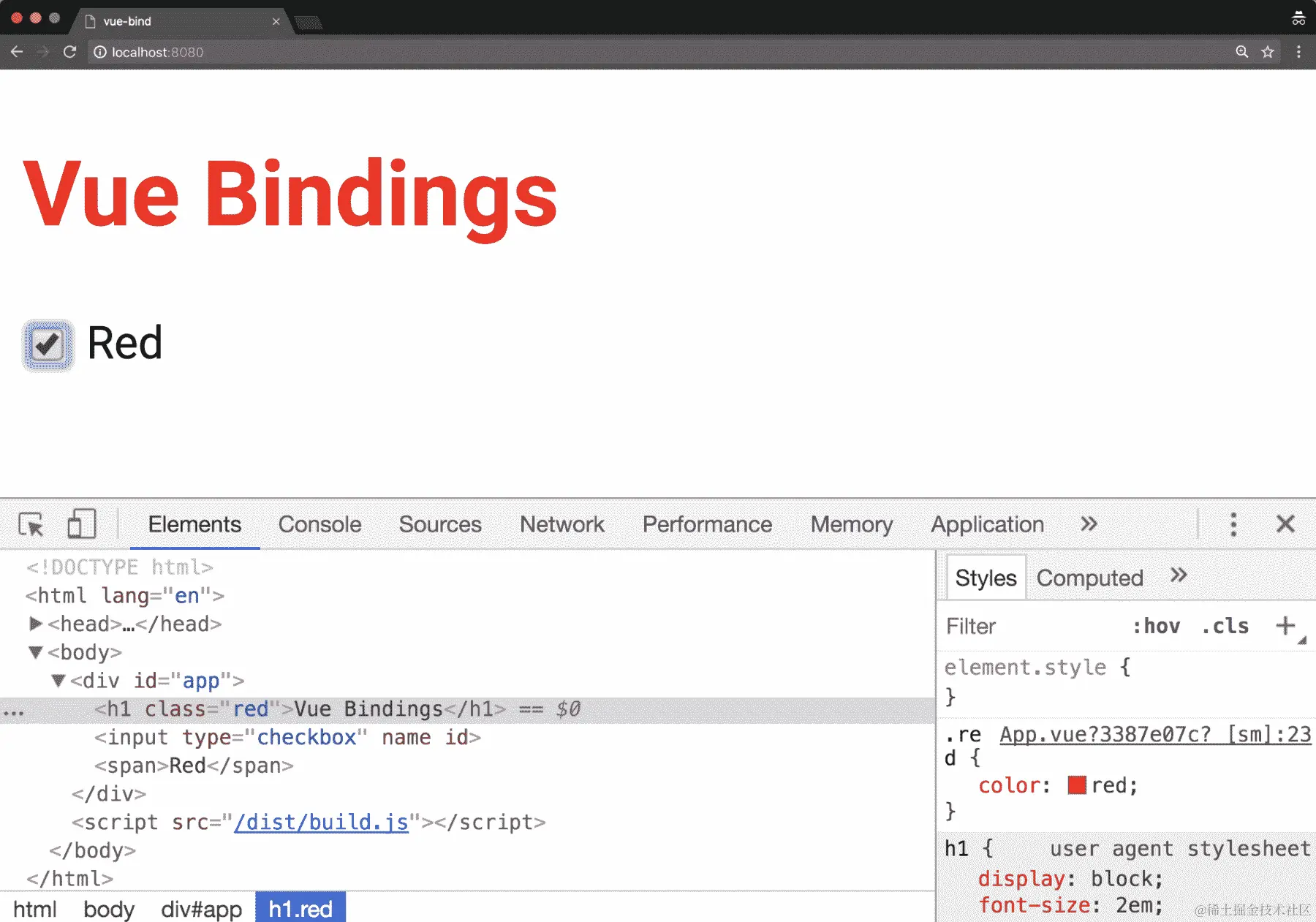
Task: Show more Styles sidebar tabs chevron
Action: (1178, 575)
